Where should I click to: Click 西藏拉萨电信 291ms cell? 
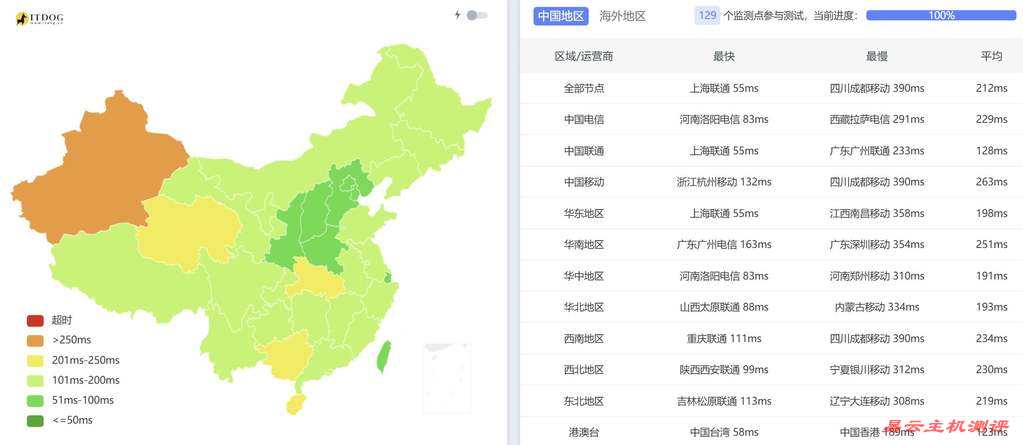pyautogui.click(x=877, y=119)
